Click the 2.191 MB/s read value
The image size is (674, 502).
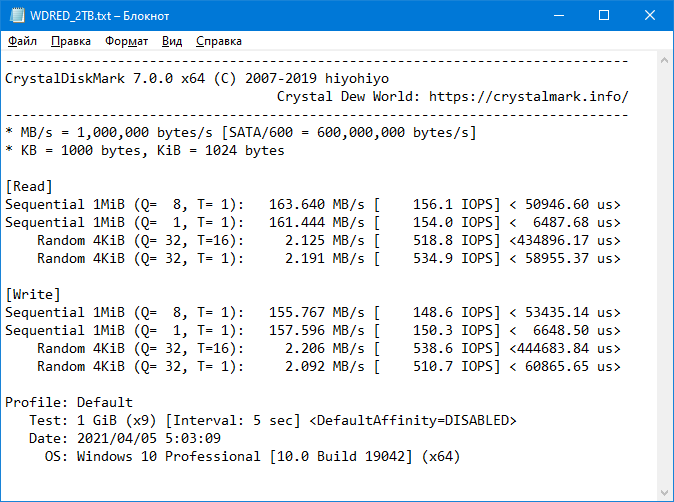325,259
